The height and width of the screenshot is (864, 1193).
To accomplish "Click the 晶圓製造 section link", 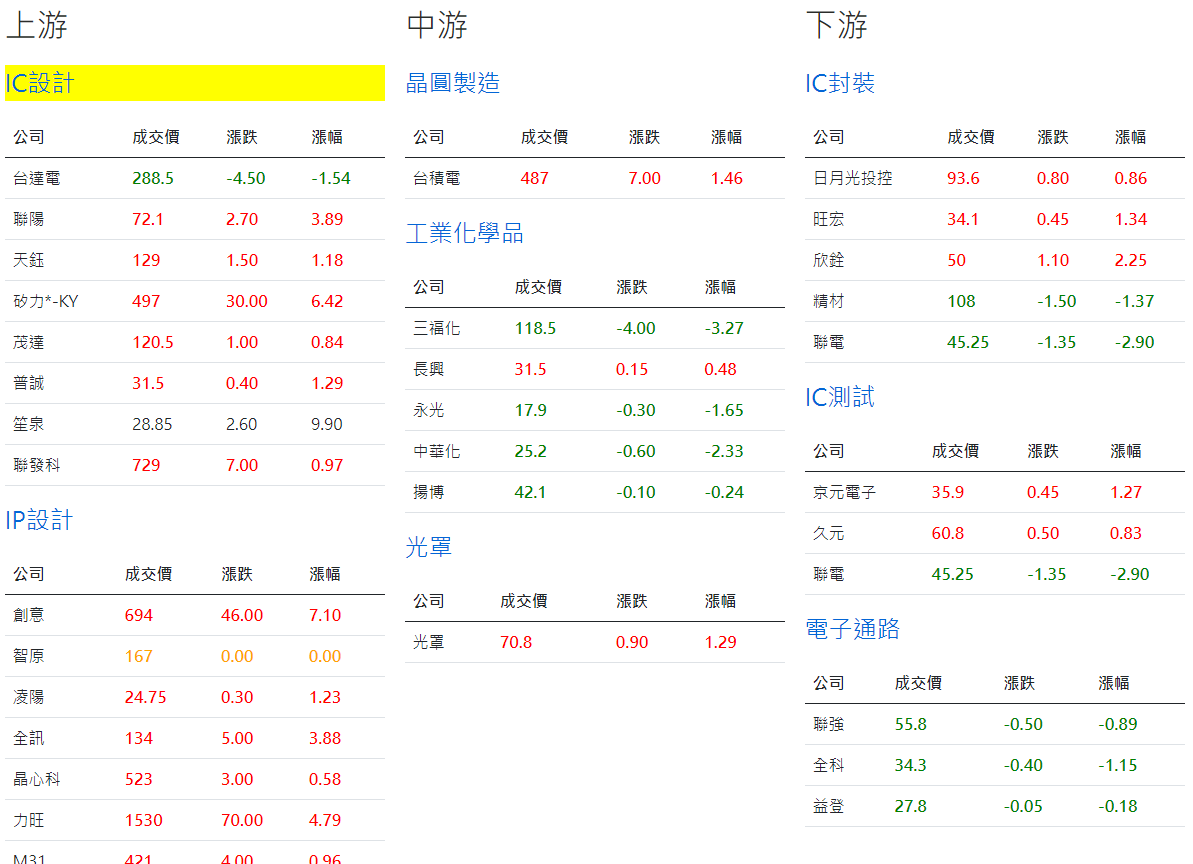I will 453,83.
